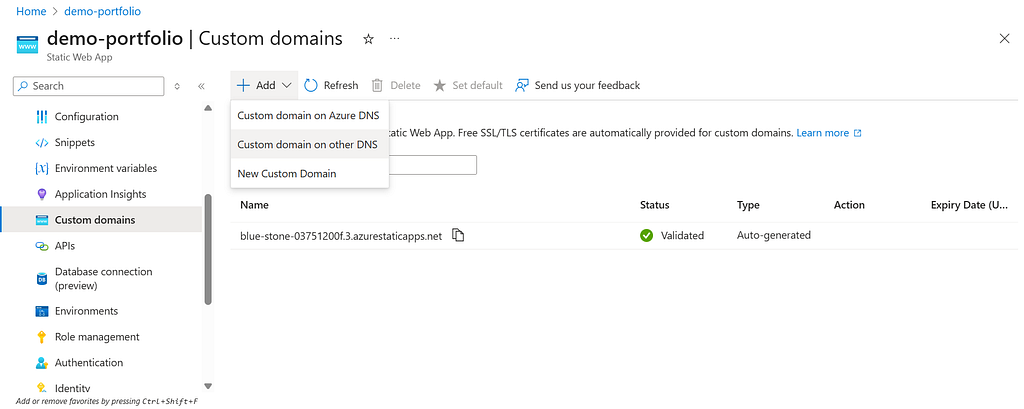This screenshot has width=1024, height=409.
Task: Click Set default toolbar button
Action: coord(468,85)
